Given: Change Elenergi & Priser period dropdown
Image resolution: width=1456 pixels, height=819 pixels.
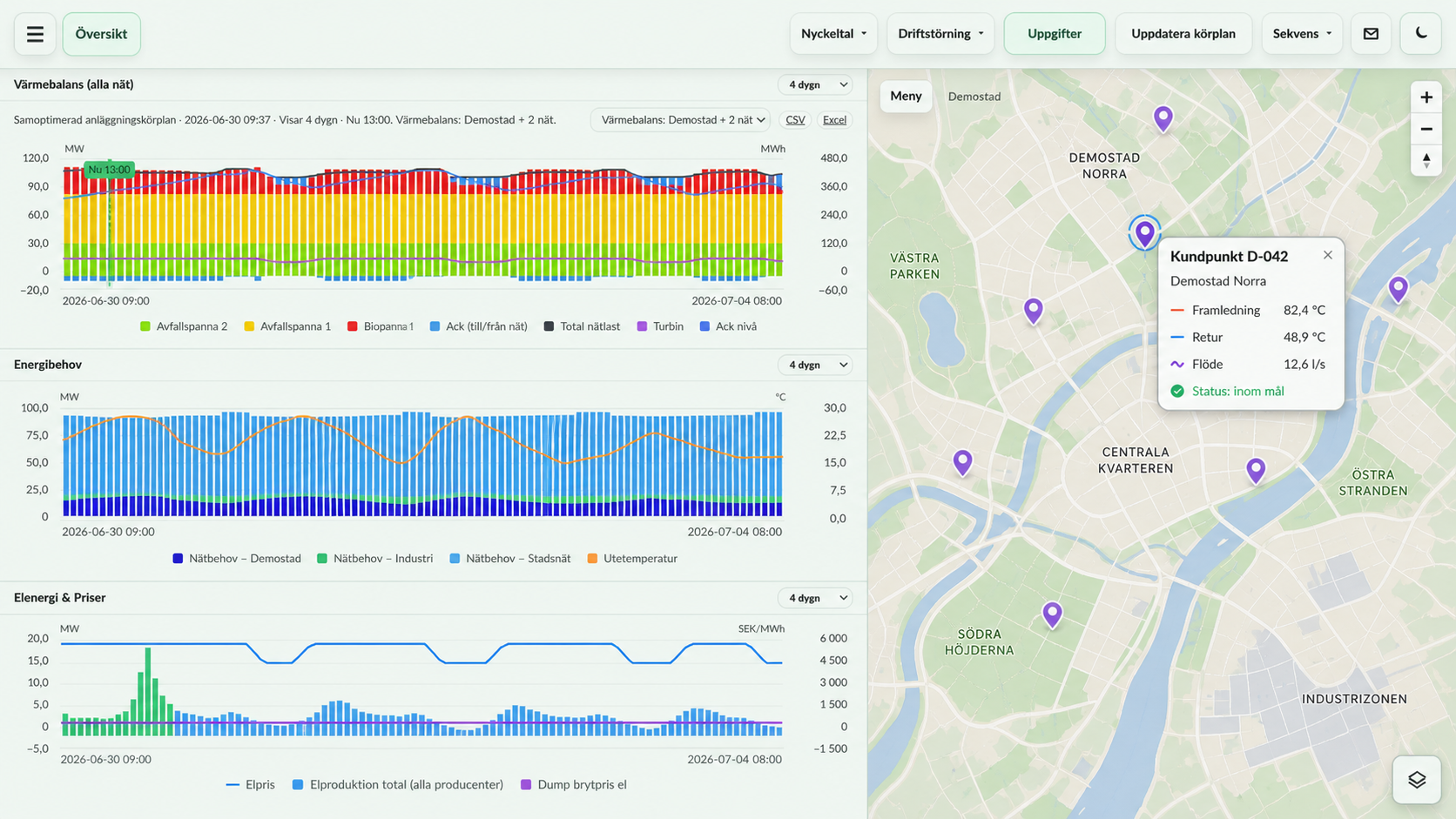Looking at the screenshot, I should [815, 598].
